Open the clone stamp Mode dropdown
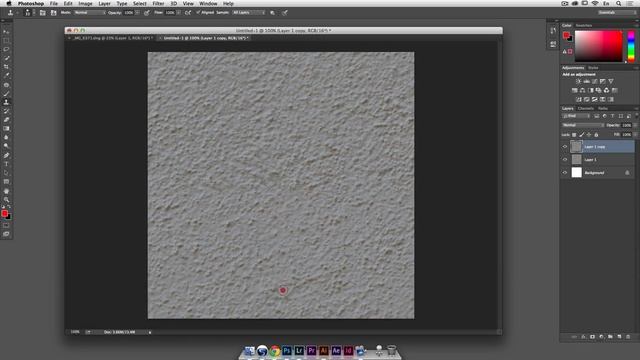Image resolution: width=640 pixels, height=360 pixels. (x=89, y=13)
